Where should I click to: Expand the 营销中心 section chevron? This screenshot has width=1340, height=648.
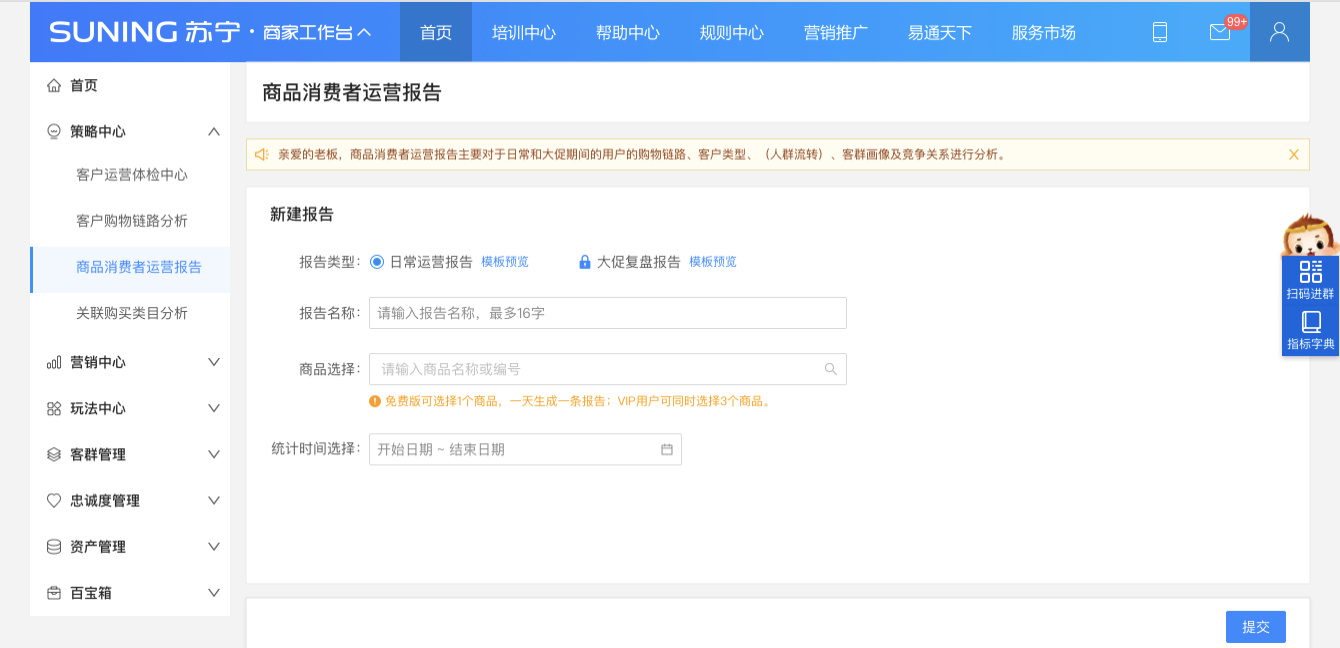tap(213, 362)
